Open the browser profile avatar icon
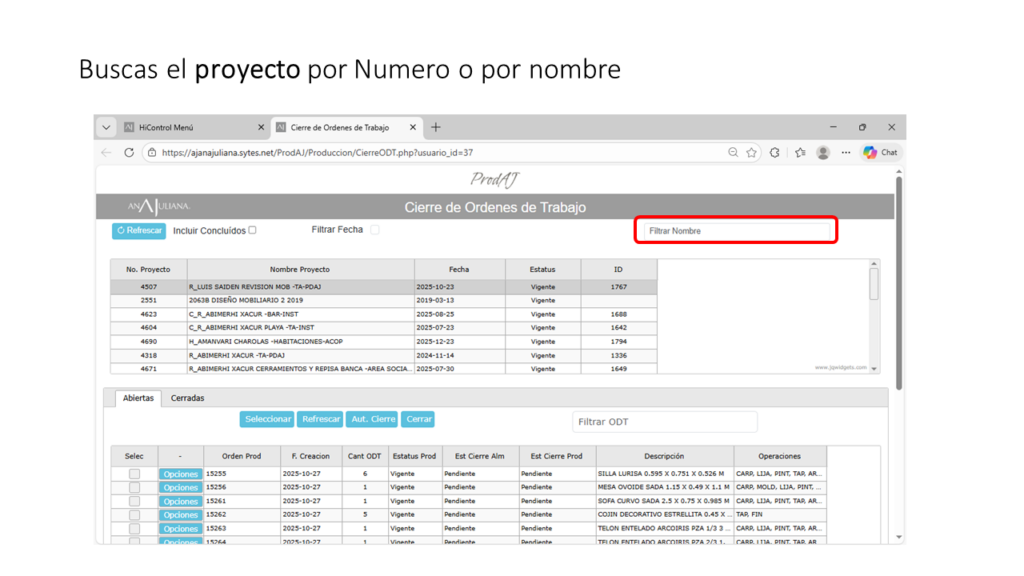Image resolution: width=1024 pixels, height=576 pixels. click(x=823, y=153)
